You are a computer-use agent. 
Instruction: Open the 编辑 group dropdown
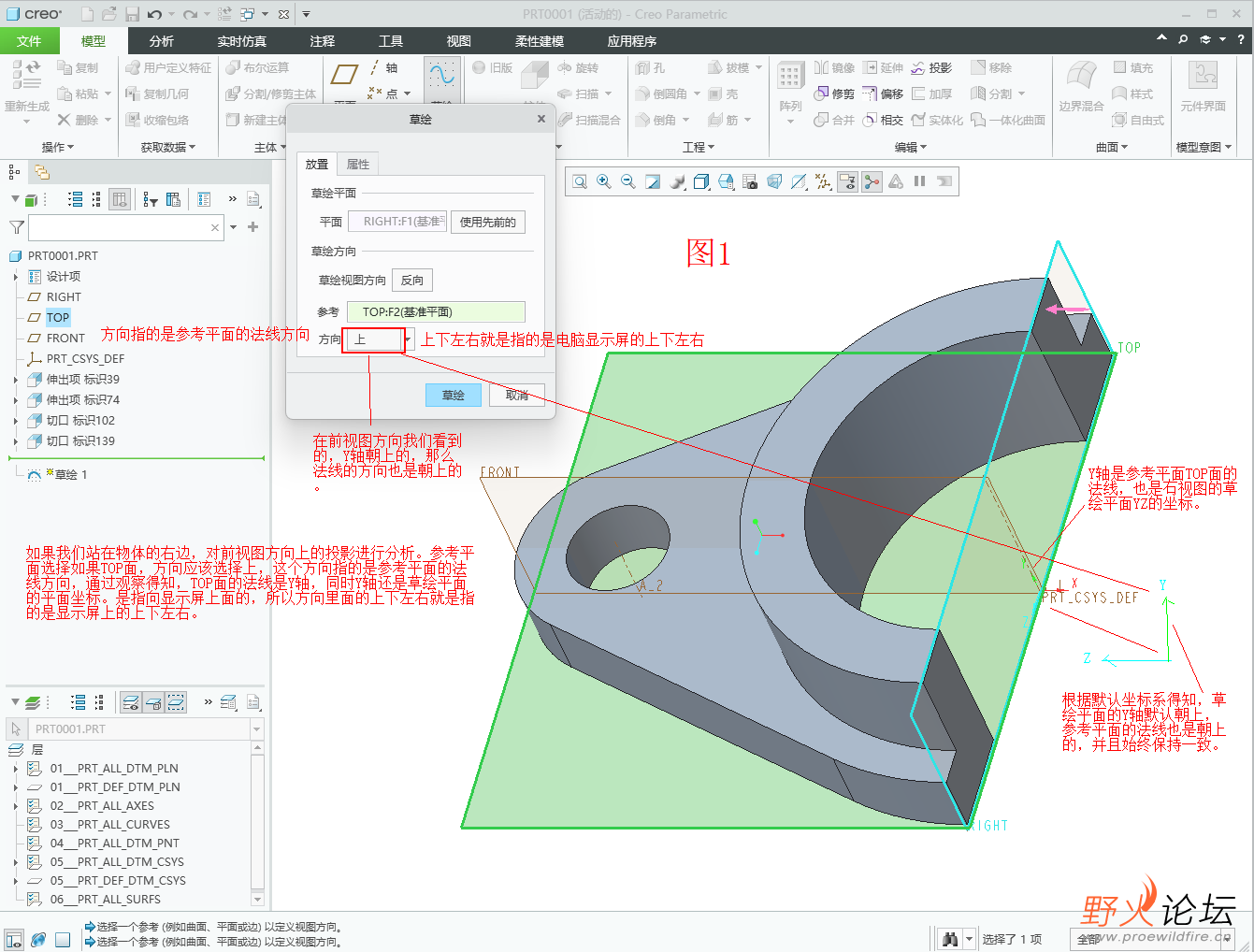coord(911,147)
